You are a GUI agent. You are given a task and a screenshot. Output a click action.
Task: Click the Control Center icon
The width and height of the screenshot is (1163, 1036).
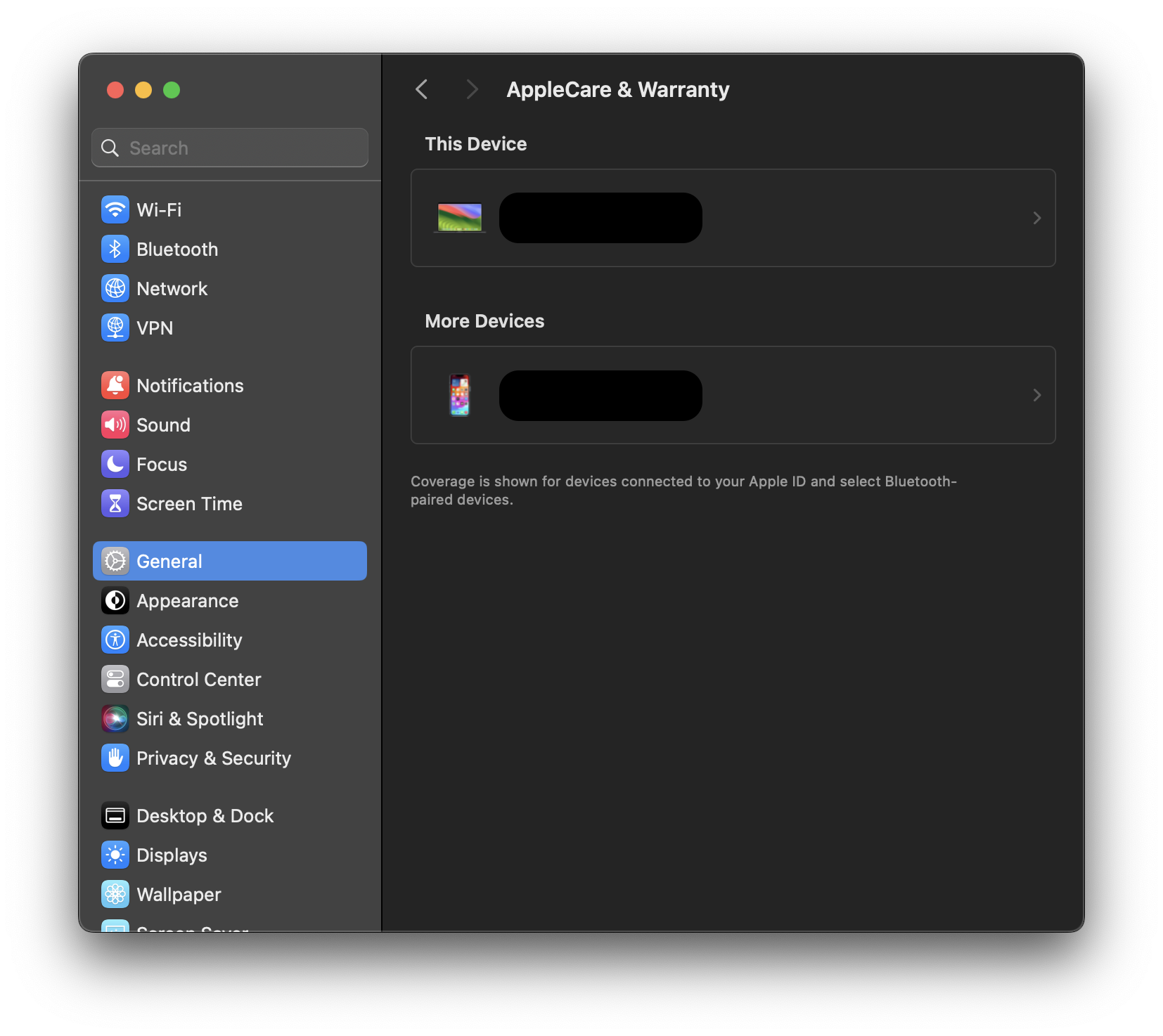click(x=115, y=679)
